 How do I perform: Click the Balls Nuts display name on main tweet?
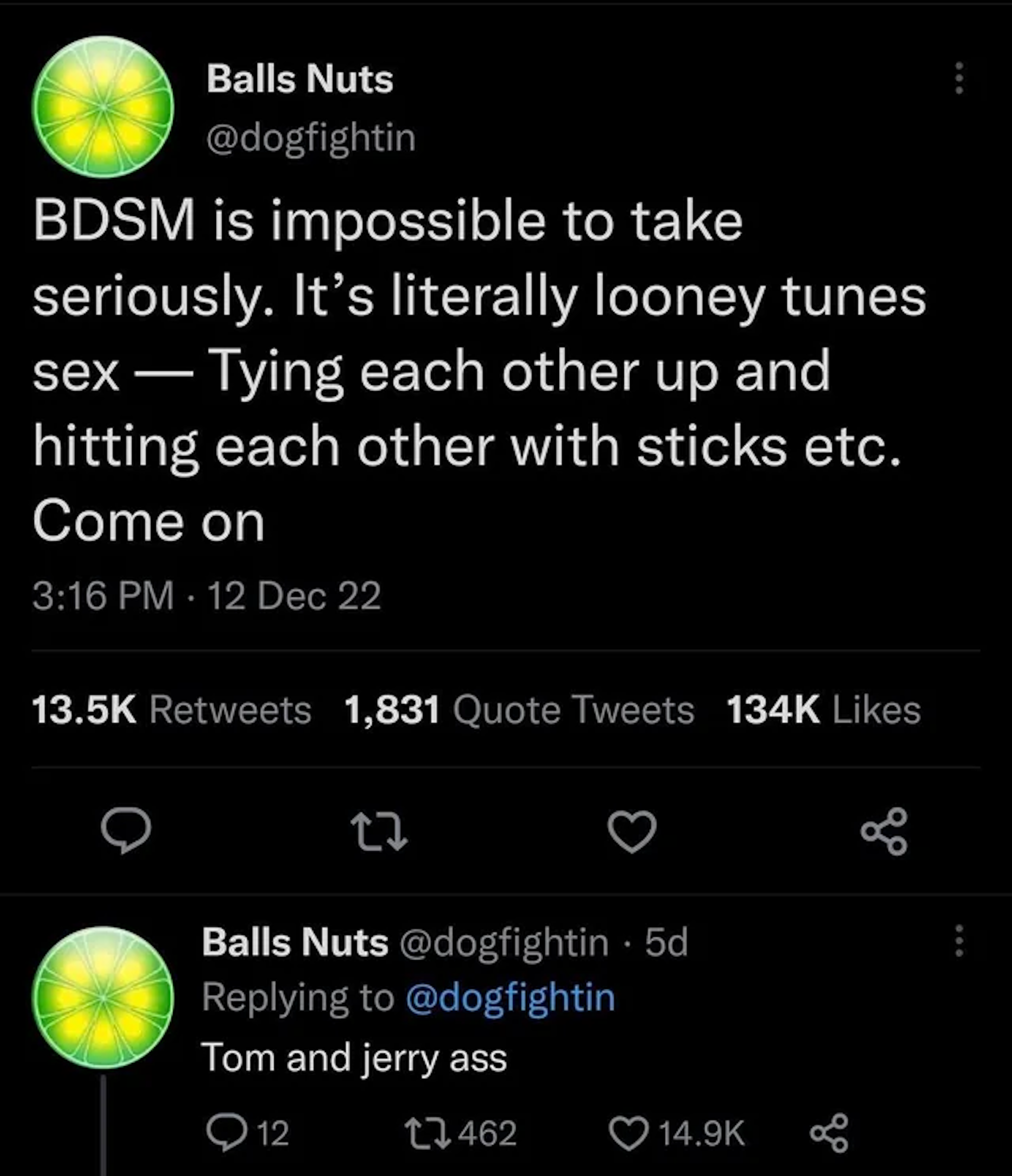point(299,78)
